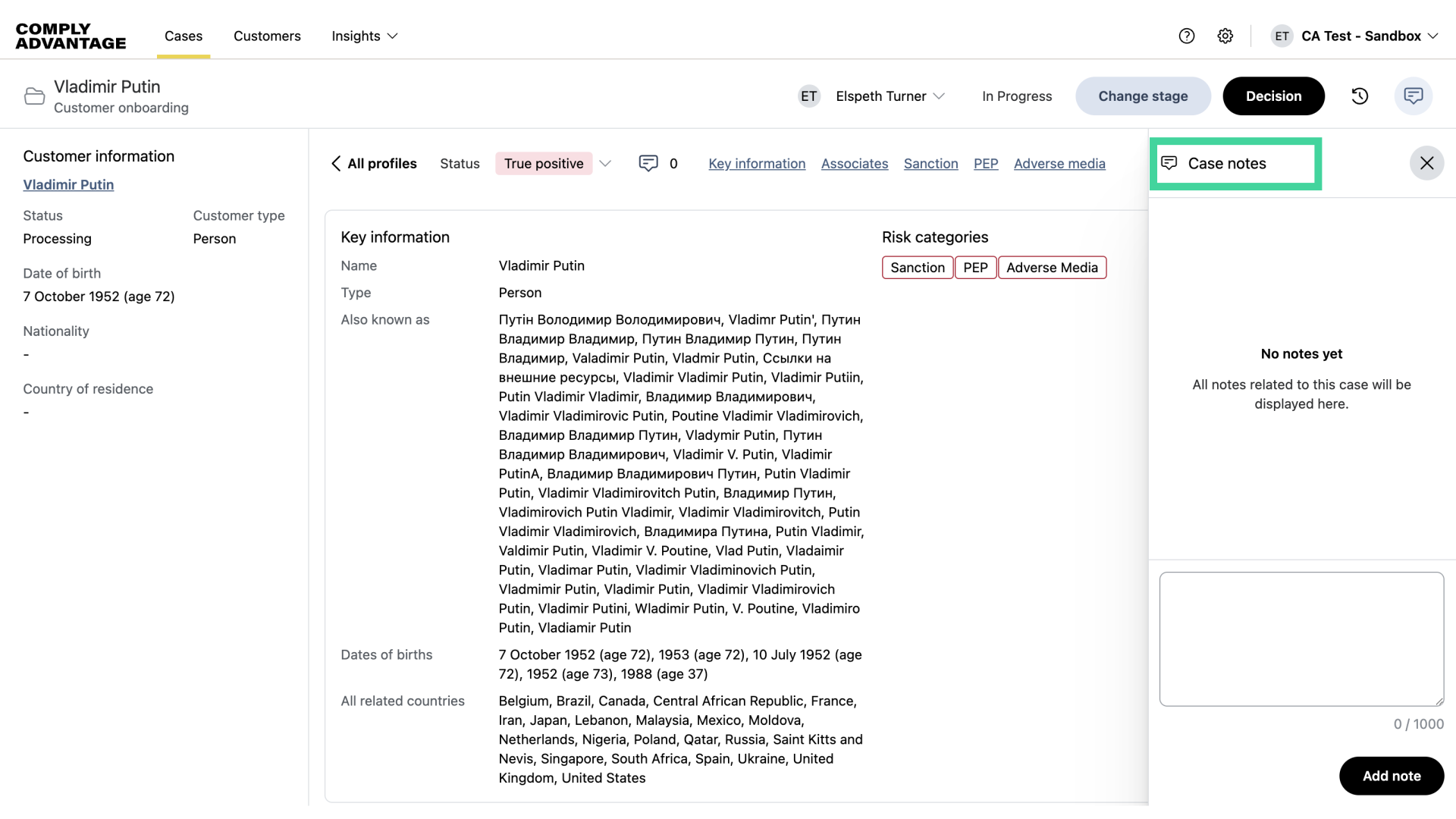
Task: Click the Change stage button
Action: [x=1143, y=96]
